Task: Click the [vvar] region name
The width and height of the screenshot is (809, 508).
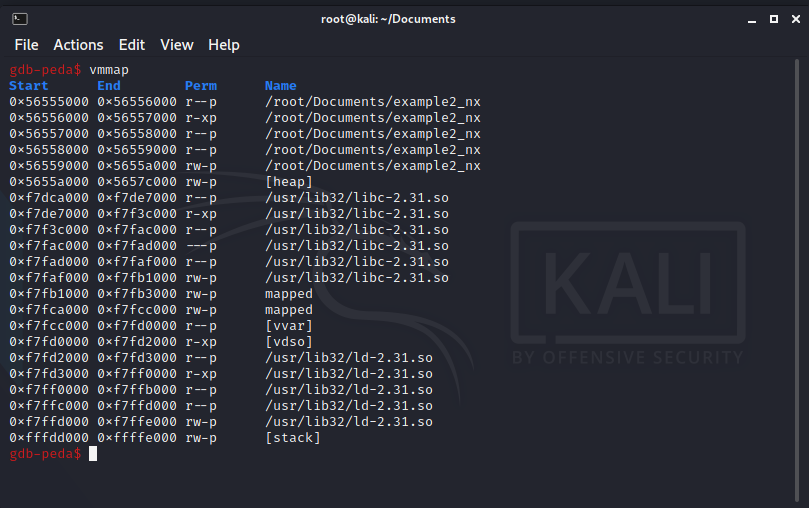Action: coord(289,325)
